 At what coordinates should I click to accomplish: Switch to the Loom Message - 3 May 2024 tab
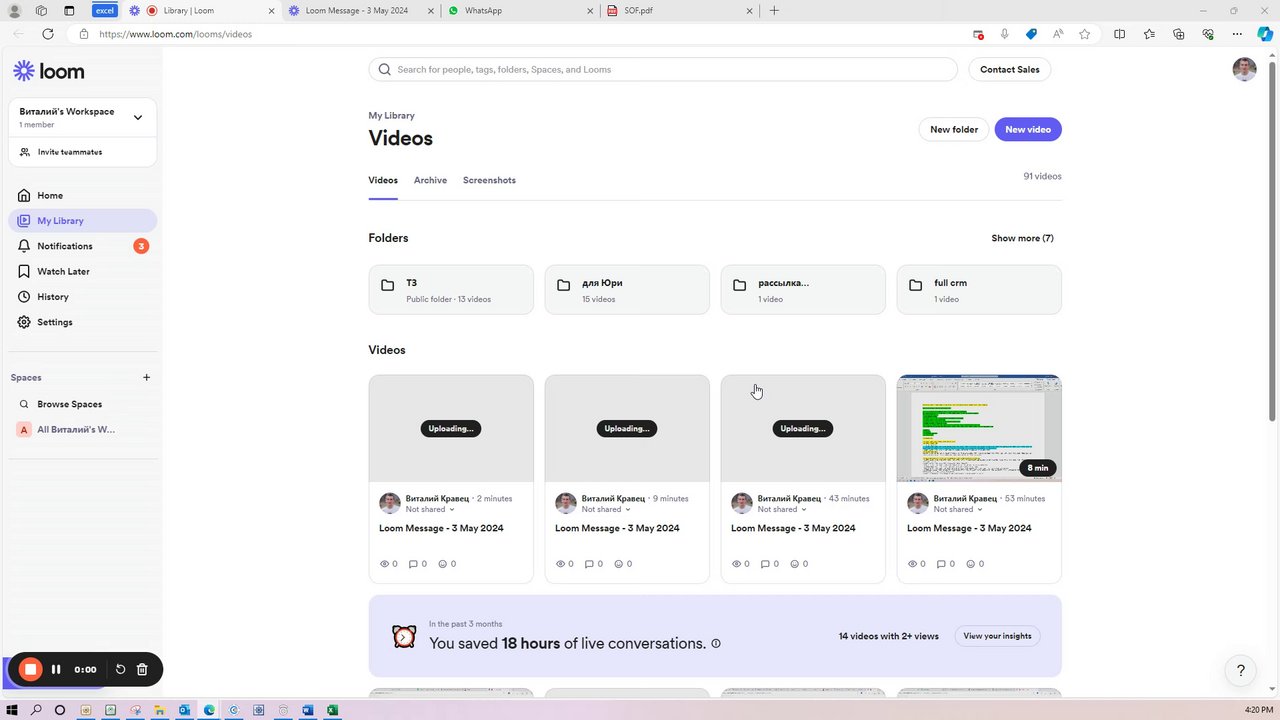click(x=360, y=10)
